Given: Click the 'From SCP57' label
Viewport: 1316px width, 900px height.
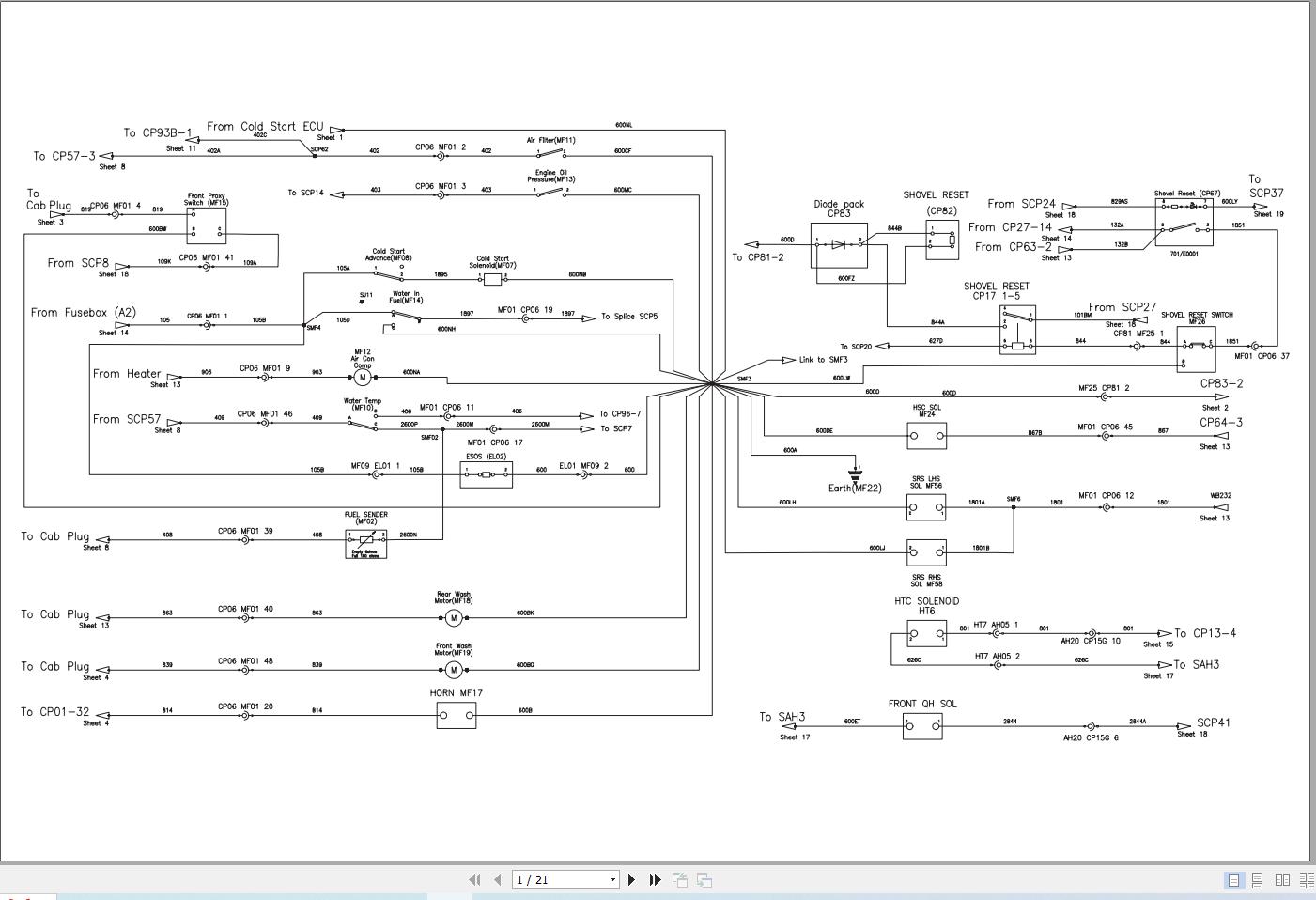Looking at the screenshot, I should point(126,419).
